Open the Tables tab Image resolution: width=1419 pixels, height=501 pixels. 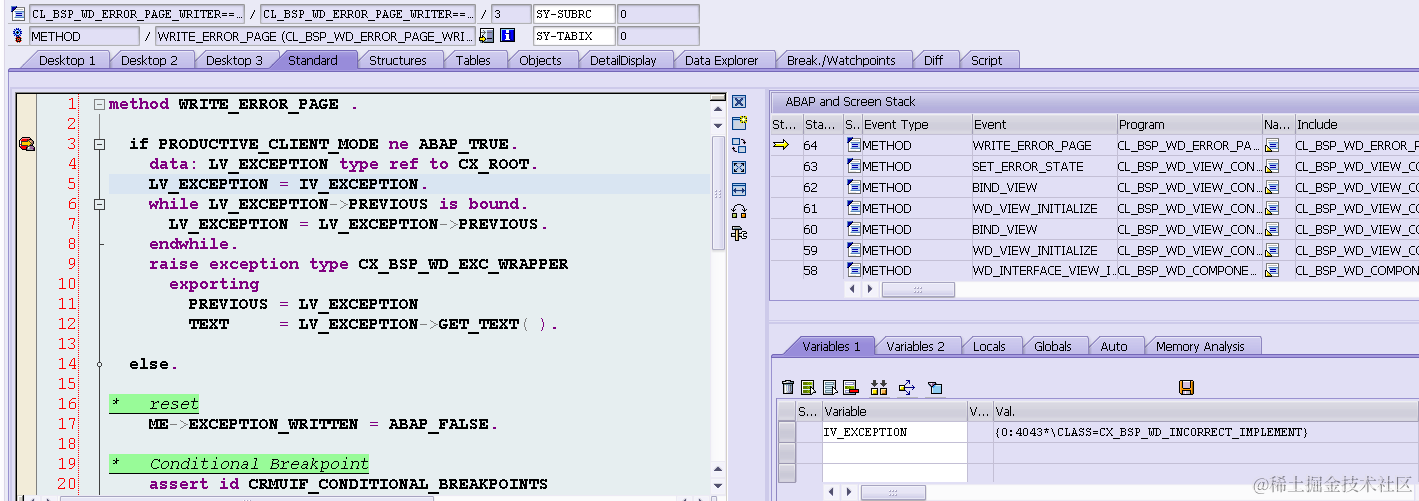pos(473,60)
